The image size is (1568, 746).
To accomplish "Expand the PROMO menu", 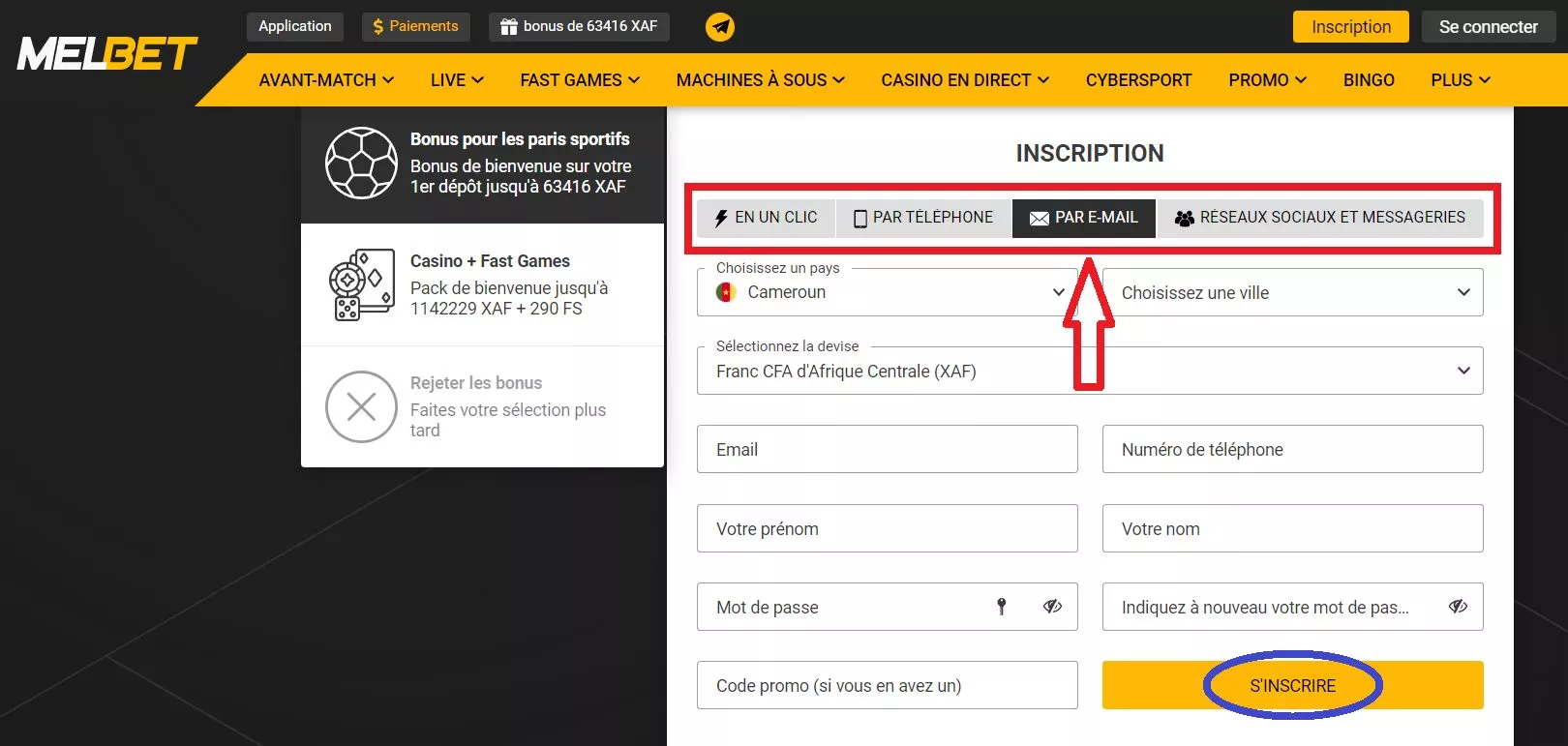I will point(1268,80).
